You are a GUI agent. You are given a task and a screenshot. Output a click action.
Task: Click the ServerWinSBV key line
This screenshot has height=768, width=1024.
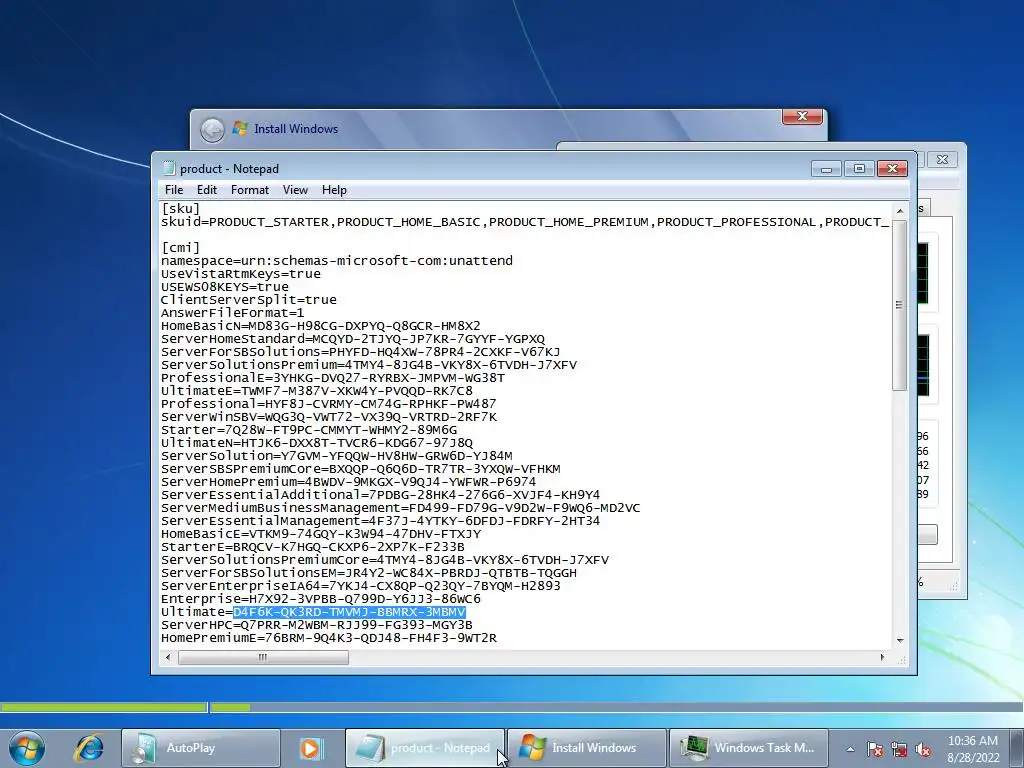tap(329, 417)
